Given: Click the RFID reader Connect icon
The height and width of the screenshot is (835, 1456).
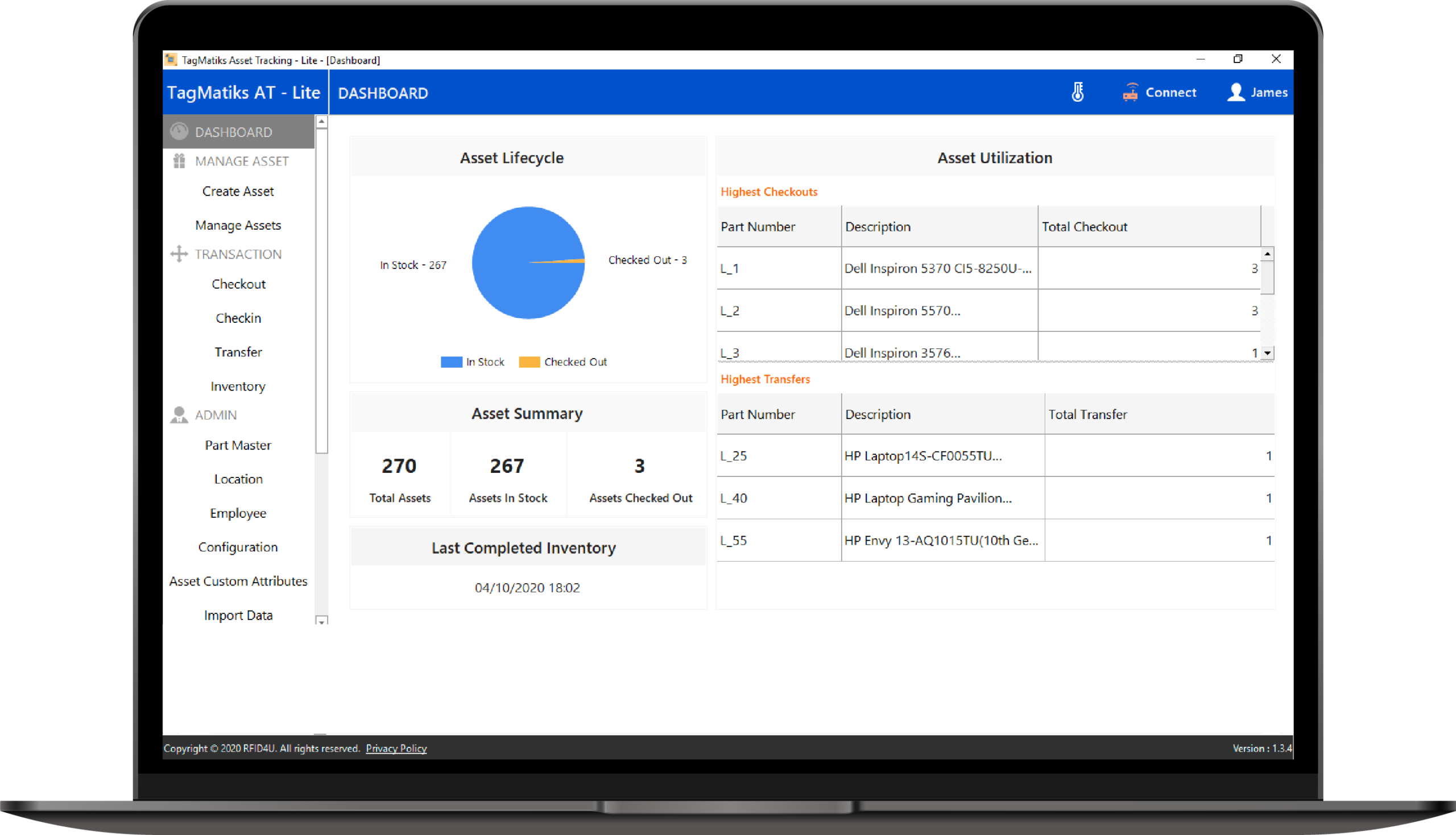Looking at the screenshot, I should 1130,92.
